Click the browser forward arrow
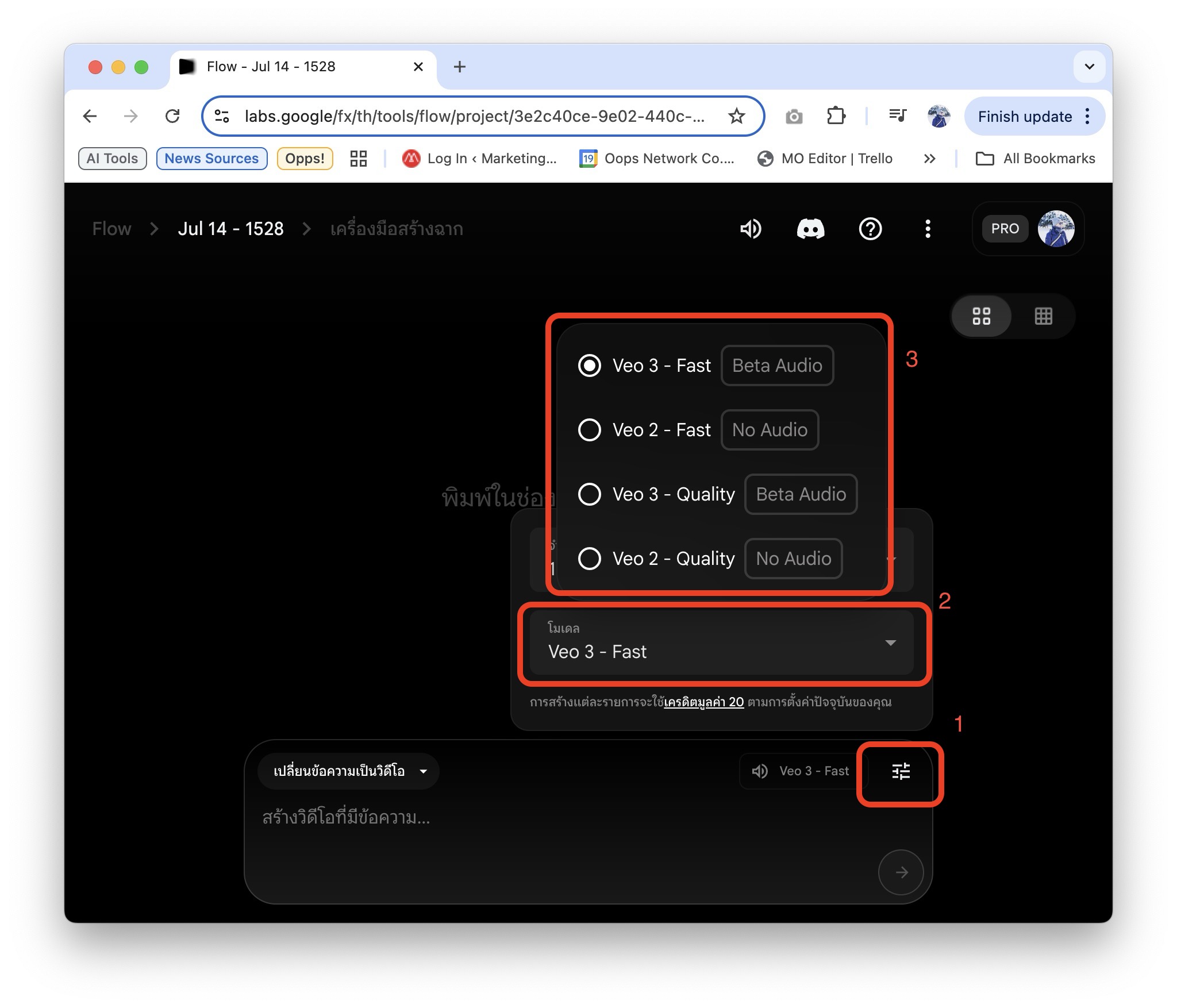The height and width of the screenshot is (1008, 1177). [x=131, y=117]
